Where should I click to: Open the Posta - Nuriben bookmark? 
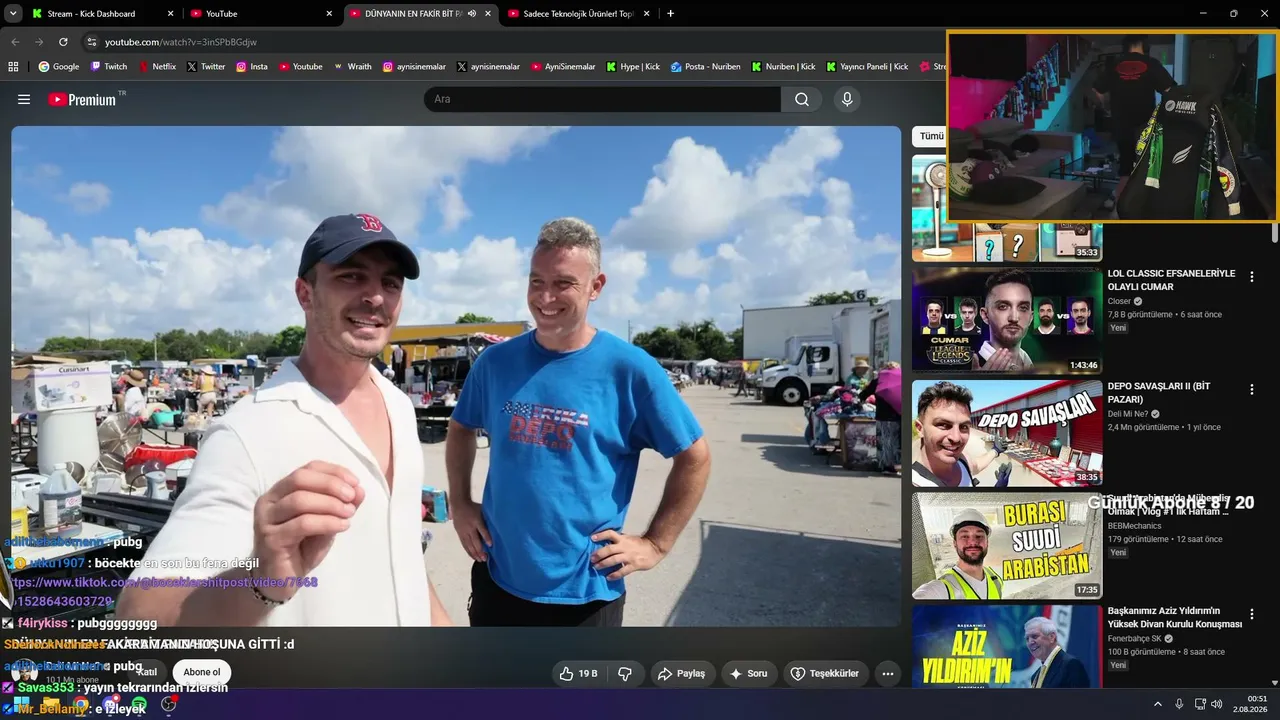705,67
